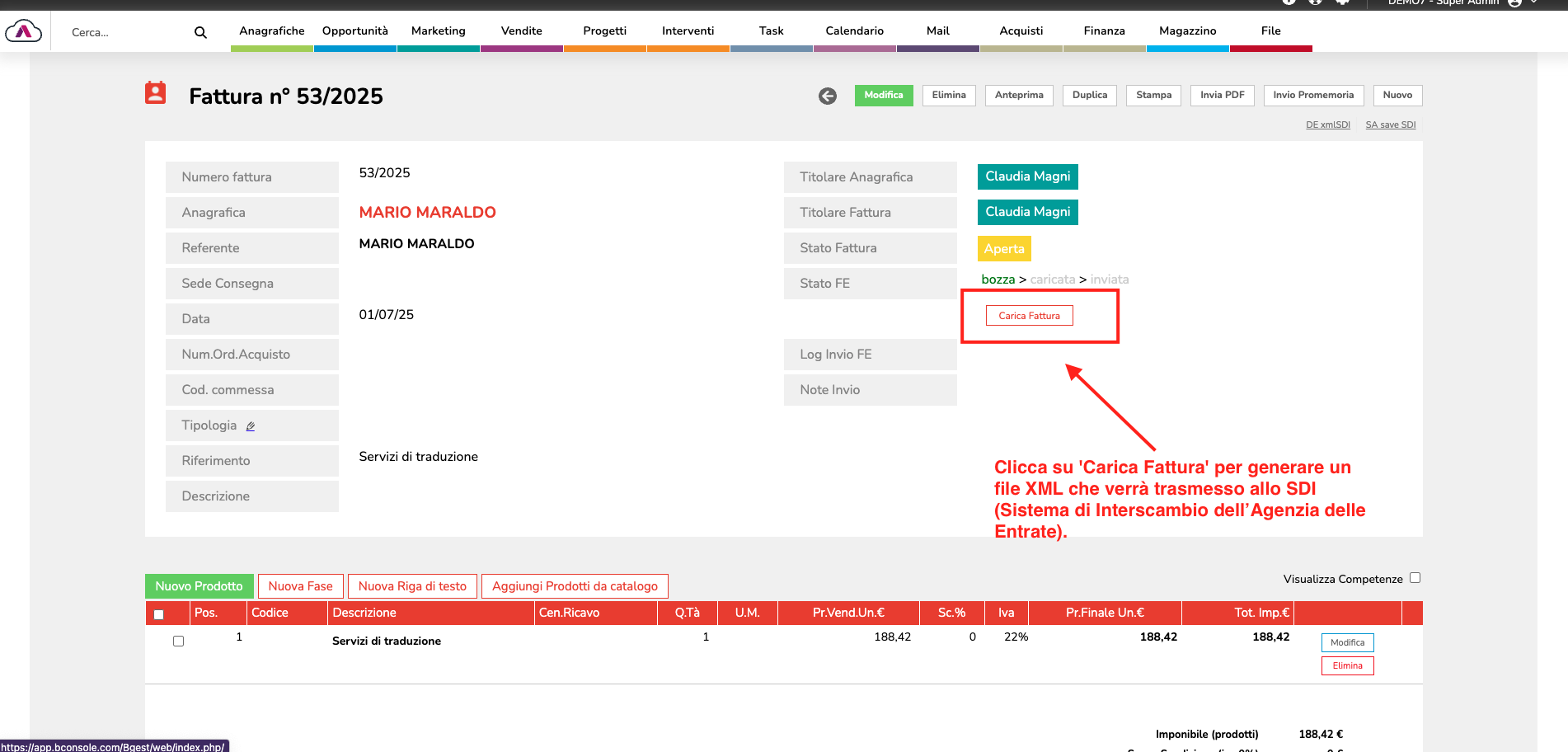Screen dimensions: 1568x752
Task: Click the pencil edit icon next to Tipologia
Action: coord(251,426)
